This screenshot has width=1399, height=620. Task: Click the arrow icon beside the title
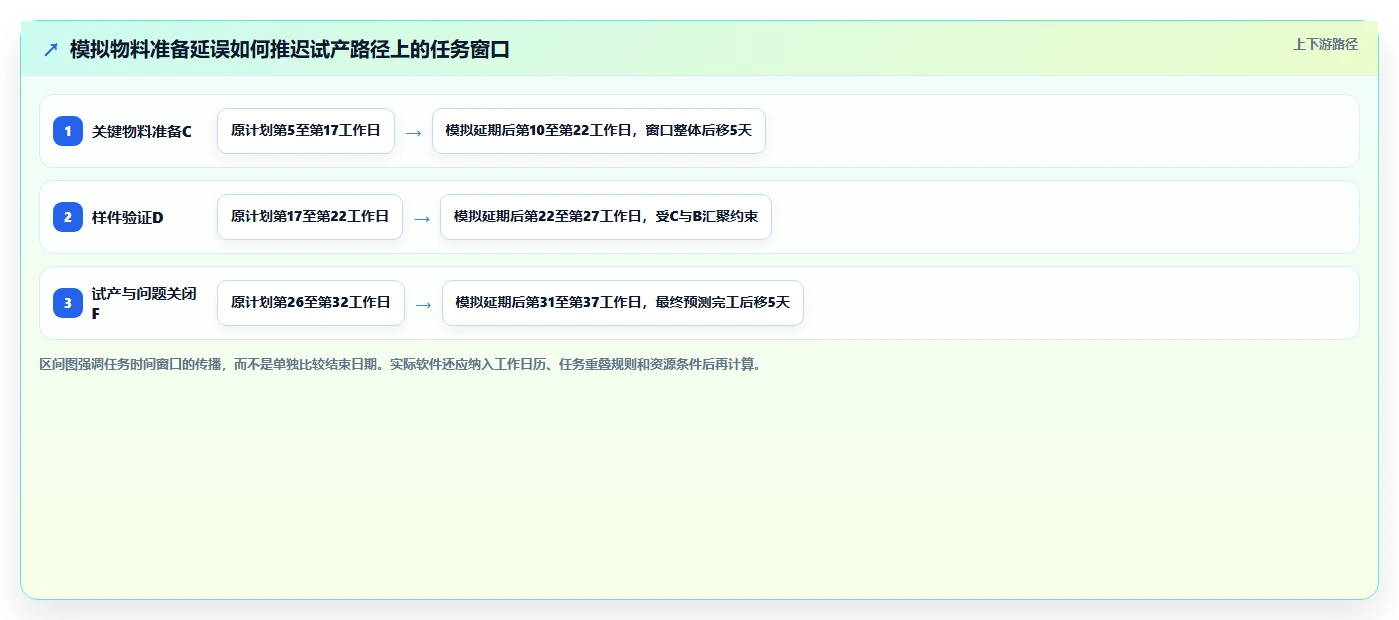(51, 49)
